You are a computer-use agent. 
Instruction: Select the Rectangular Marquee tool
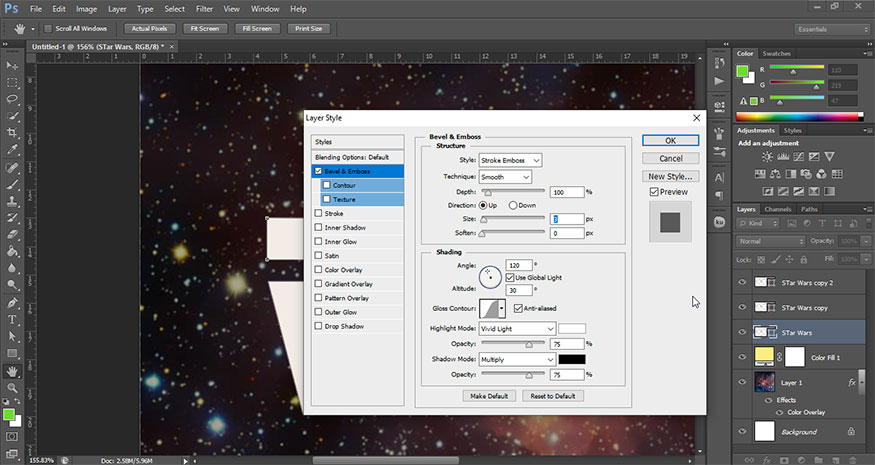pos(12,83)
